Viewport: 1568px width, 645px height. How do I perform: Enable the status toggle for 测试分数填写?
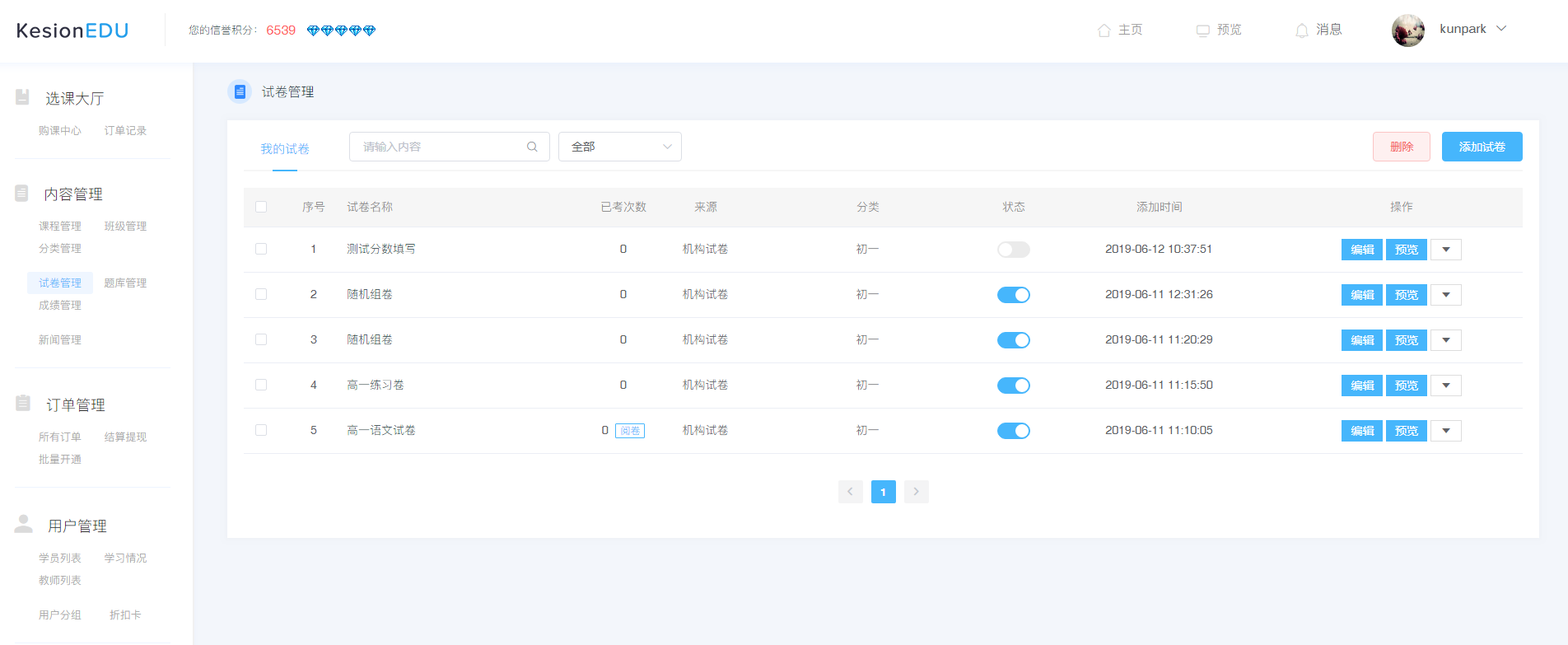[1013, 250]
